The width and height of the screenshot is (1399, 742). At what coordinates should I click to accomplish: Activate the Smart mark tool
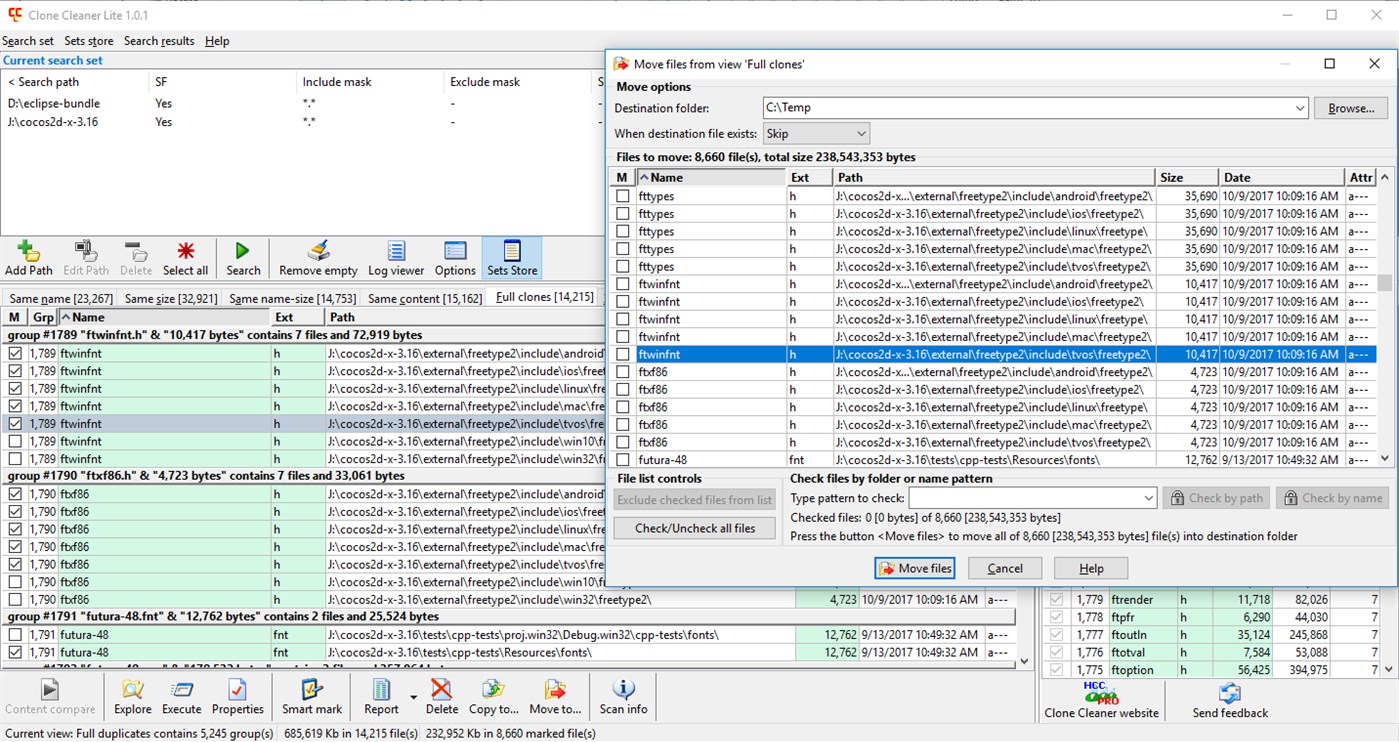pos(312,696)
